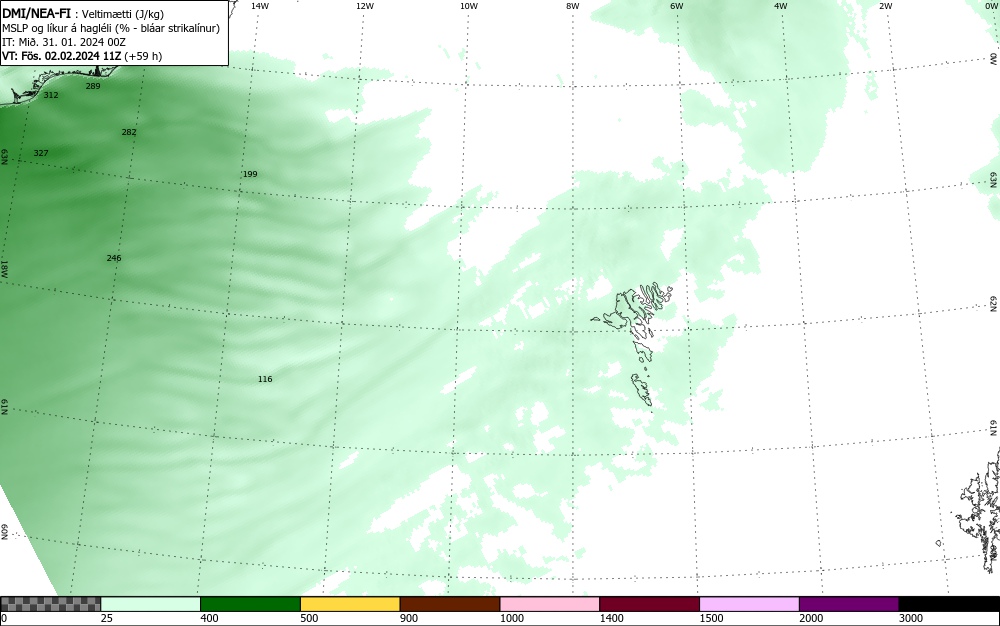Viewport: 1000px width, 626px height.
Task: Click the CAPE value 199 on the map
Action: click(x=250, y=174)
